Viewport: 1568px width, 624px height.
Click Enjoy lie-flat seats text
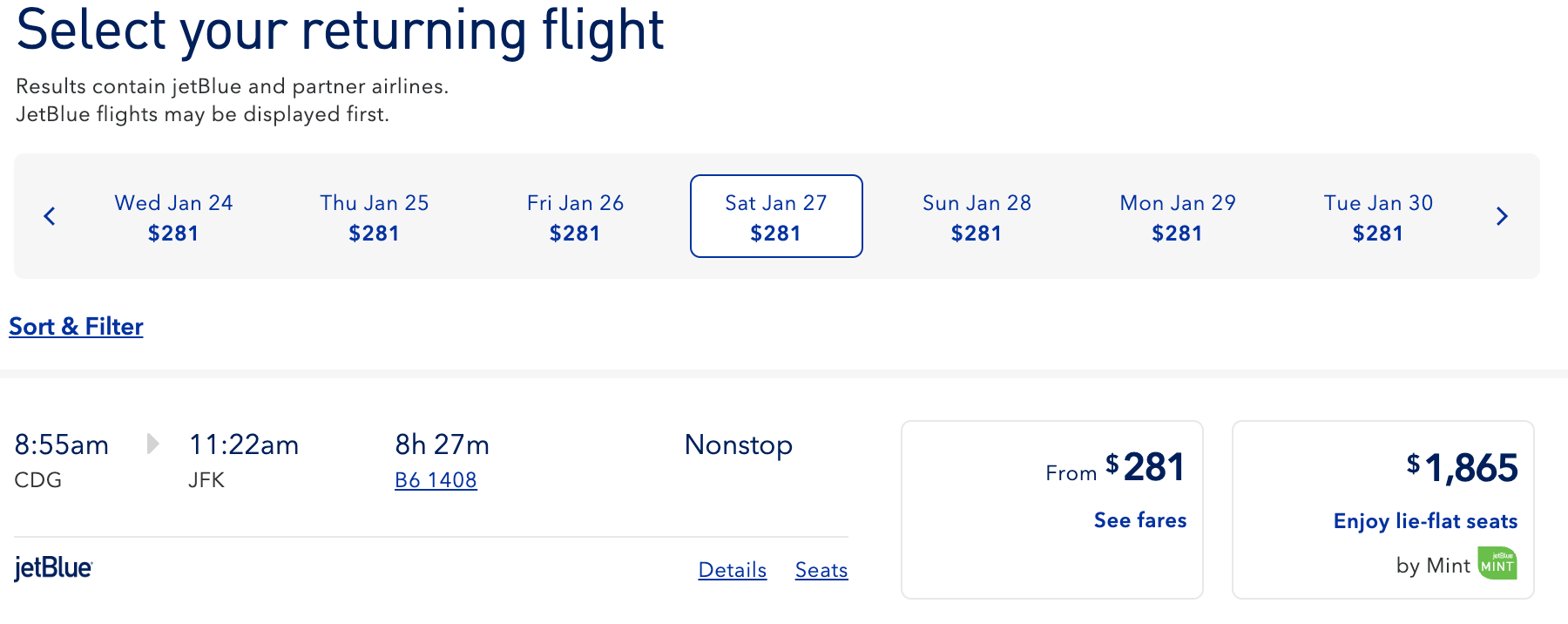1425,521
